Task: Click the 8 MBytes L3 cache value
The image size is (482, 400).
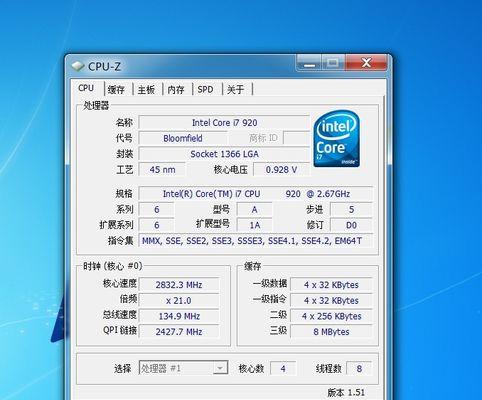Action: tap(331, 332)
